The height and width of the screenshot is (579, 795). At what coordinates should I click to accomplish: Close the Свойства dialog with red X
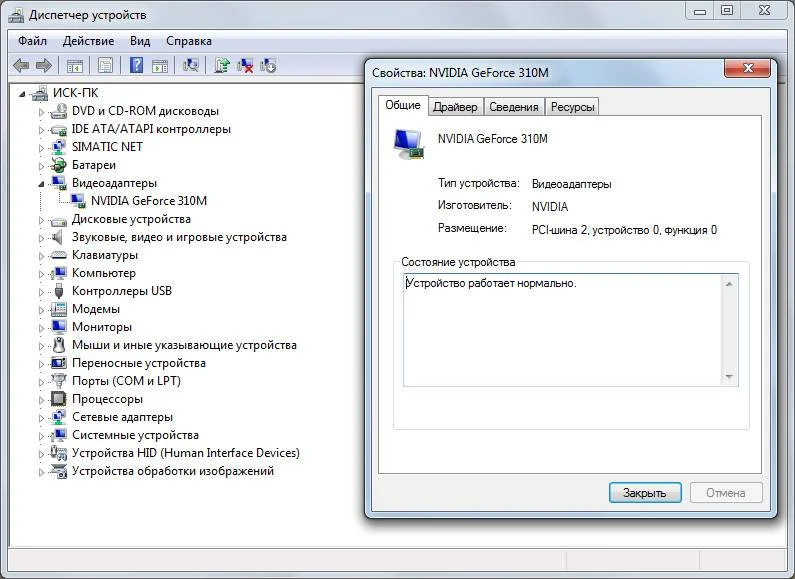click(x=748, y=68)
